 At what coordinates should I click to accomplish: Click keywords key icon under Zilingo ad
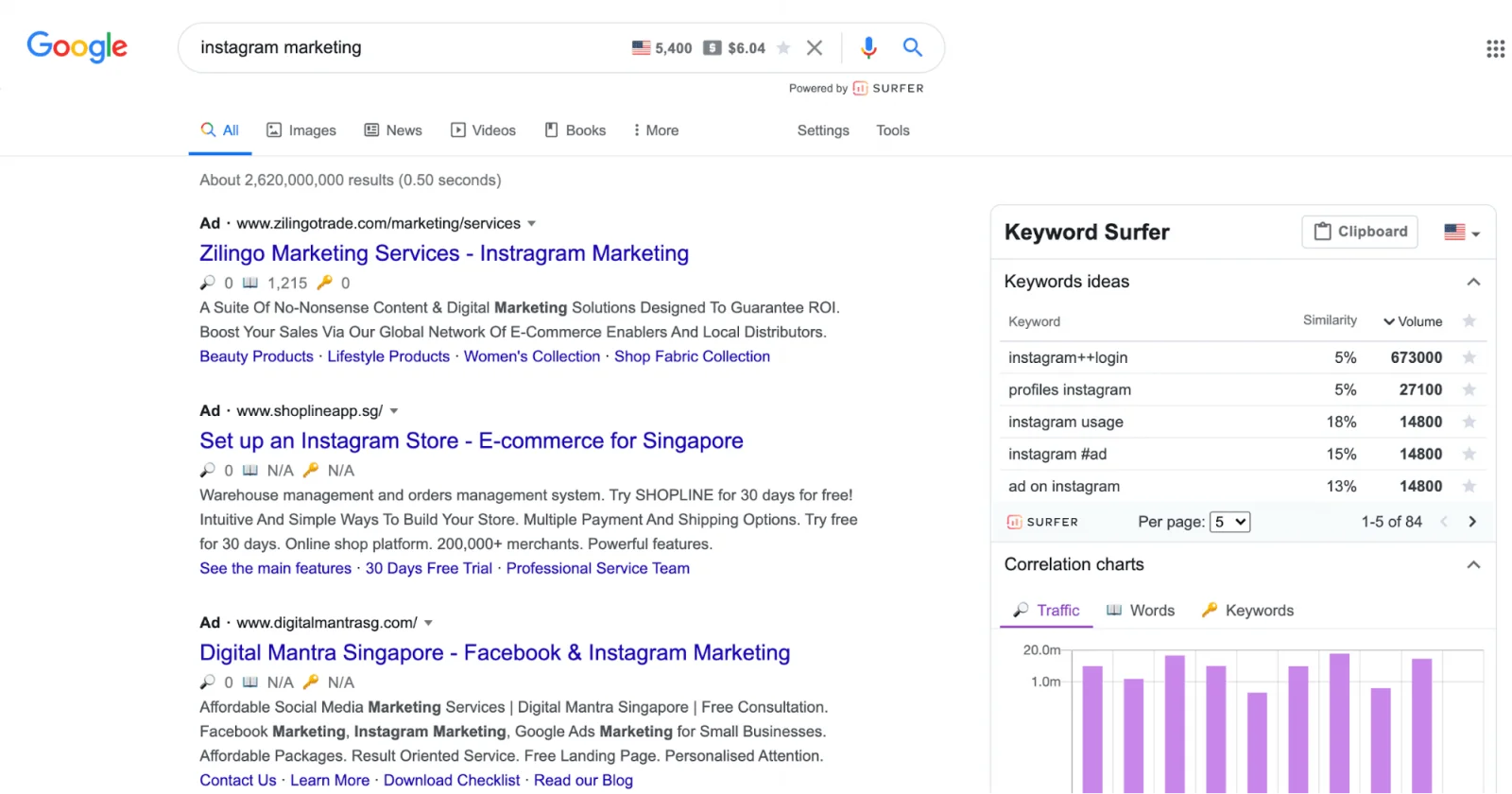tap(324, 283)
